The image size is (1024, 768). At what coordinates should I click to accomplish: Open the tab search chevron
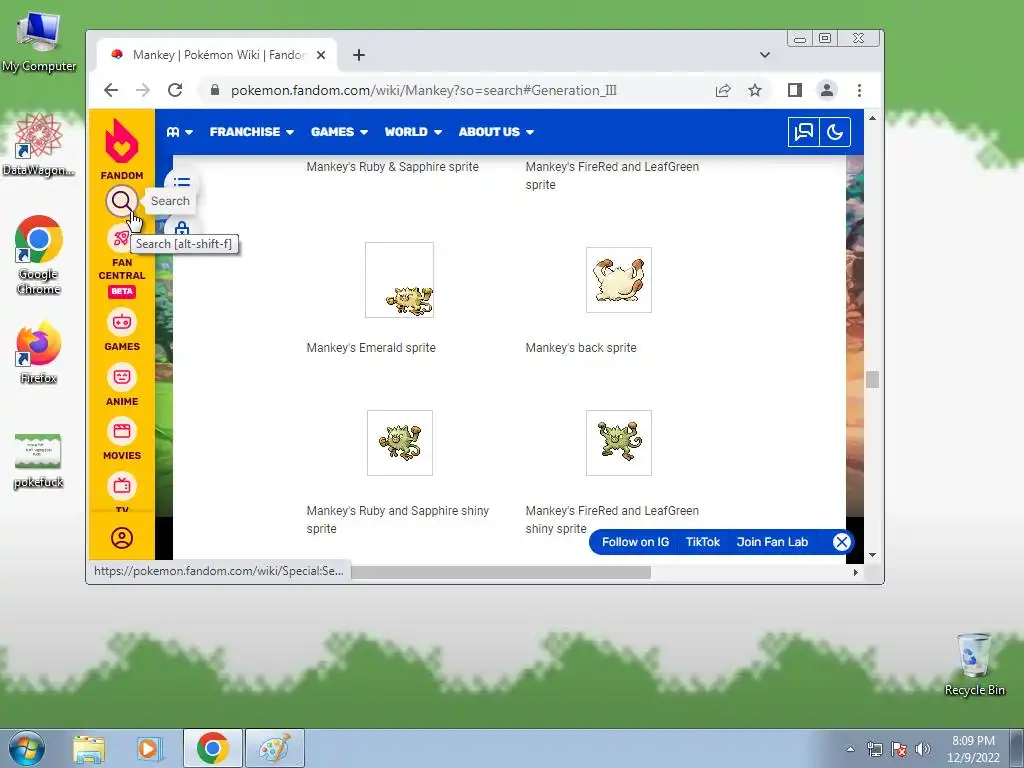click(x=765, y=55)
